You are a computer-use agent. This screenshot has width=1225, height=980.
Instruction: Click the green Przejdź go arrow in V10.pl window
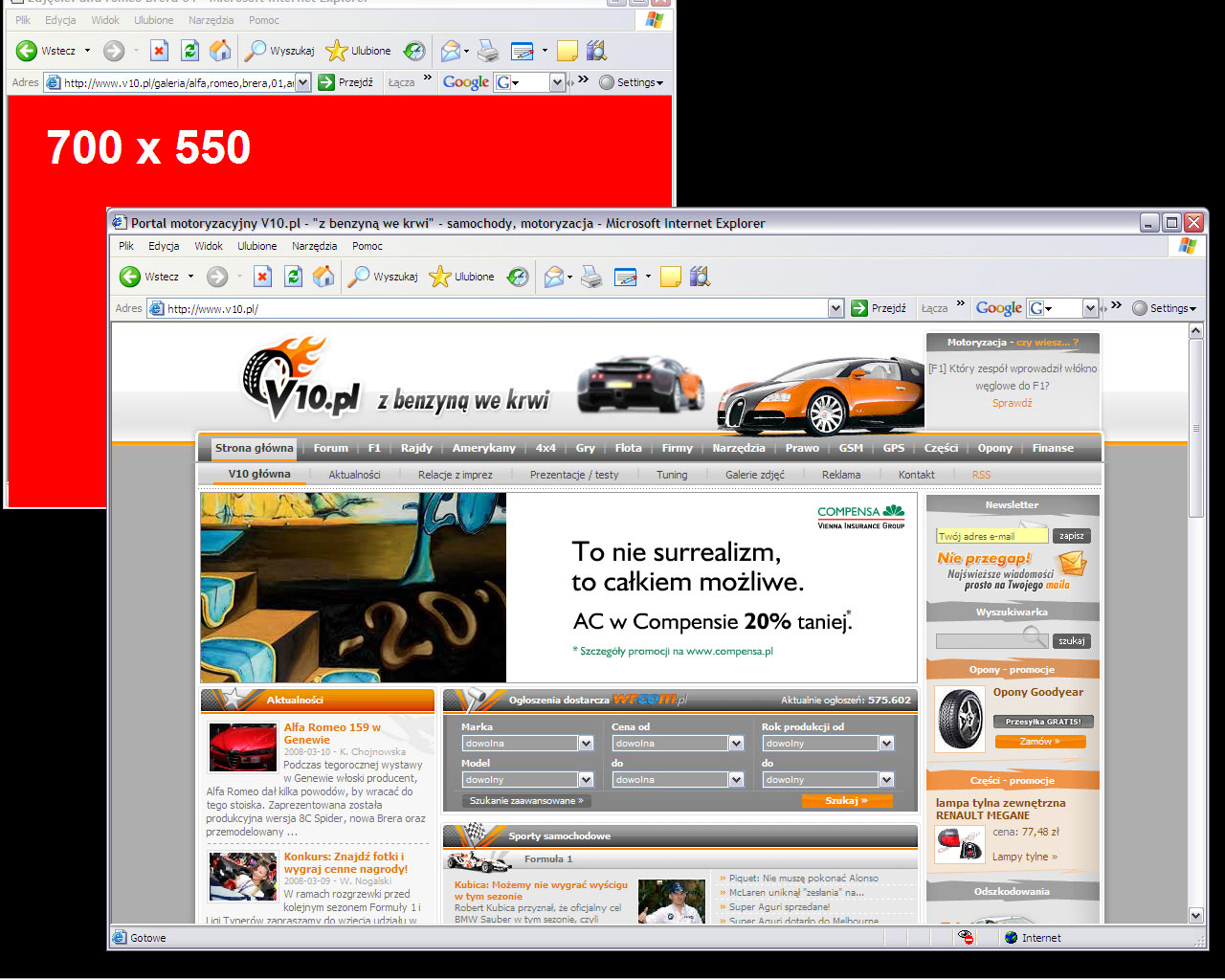[859, 308]
